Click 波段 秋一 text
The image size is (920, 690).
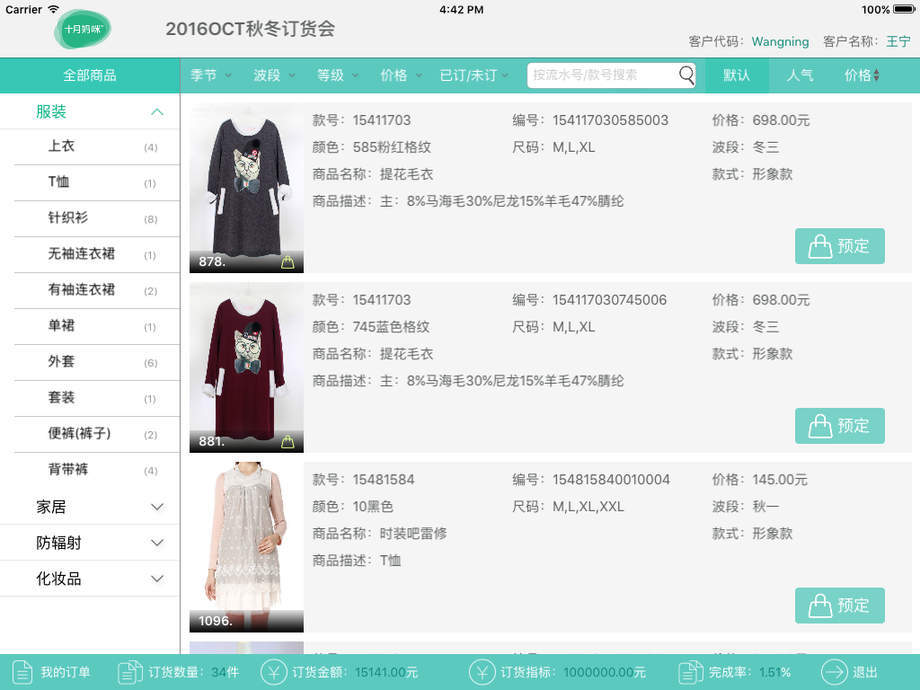point(746,506)
